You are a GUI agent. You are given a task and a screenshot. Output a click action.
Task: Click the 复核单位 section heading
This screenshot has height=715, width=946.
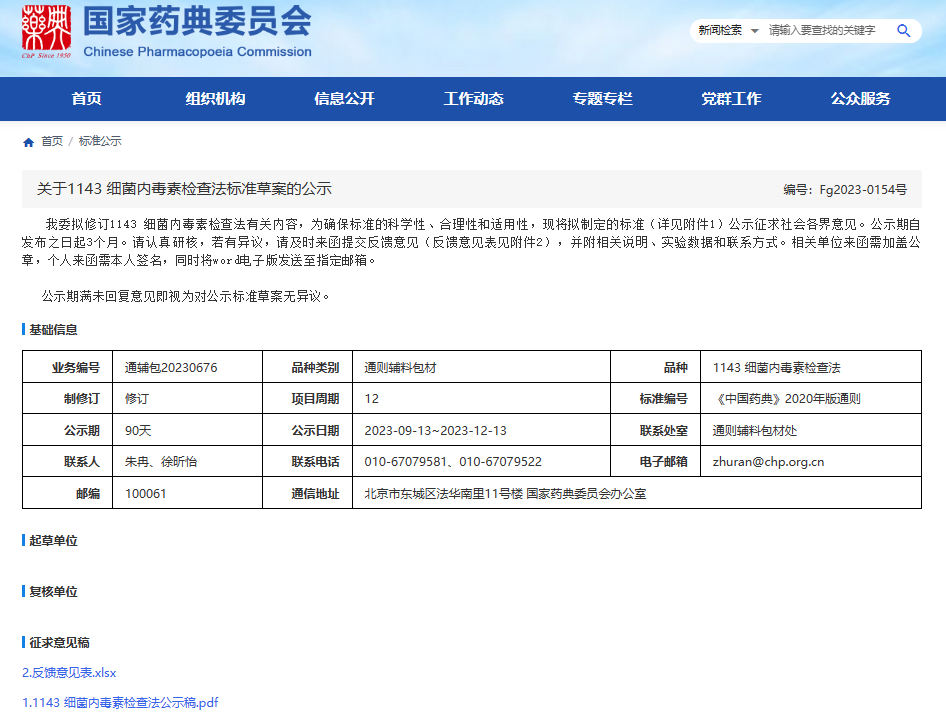pos(53,591)
